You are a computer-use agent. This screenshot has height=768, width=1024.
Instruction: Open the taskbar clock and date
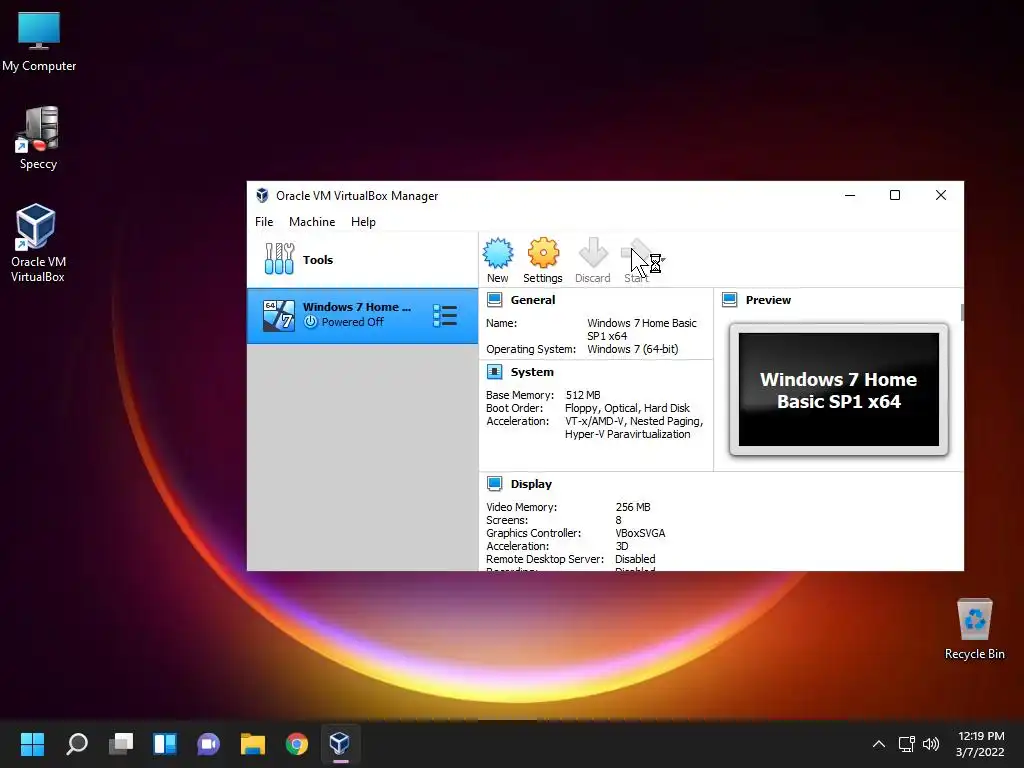(x=980, y=744)
